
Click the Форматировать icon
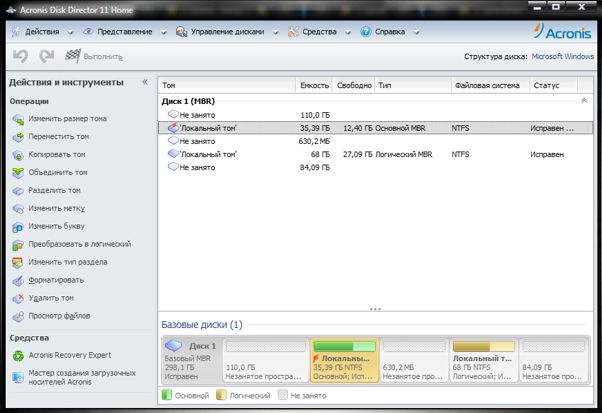(x=18, y=281)
